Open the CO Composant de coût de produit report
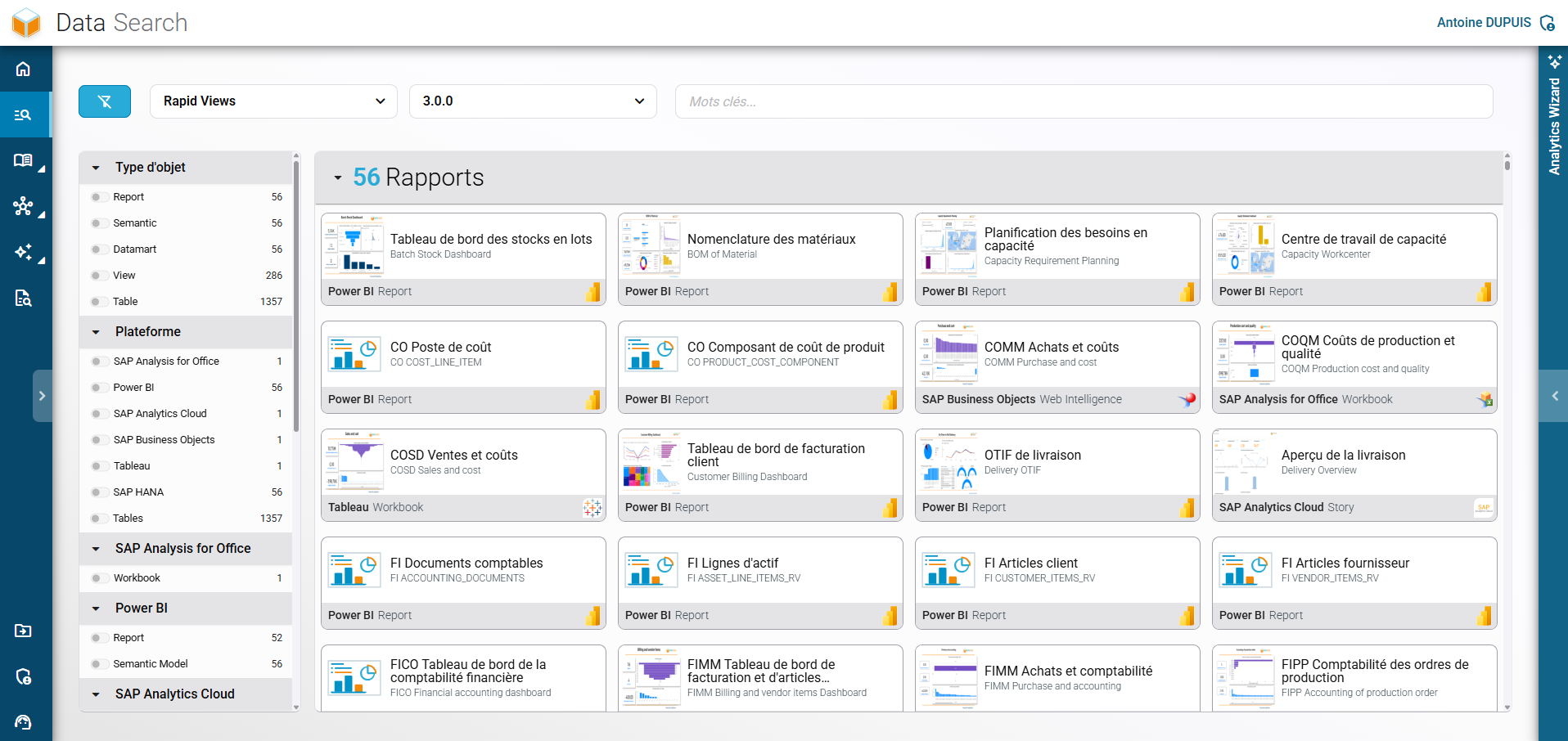Viewport: 1568px width, 741px height. (760, 367)
